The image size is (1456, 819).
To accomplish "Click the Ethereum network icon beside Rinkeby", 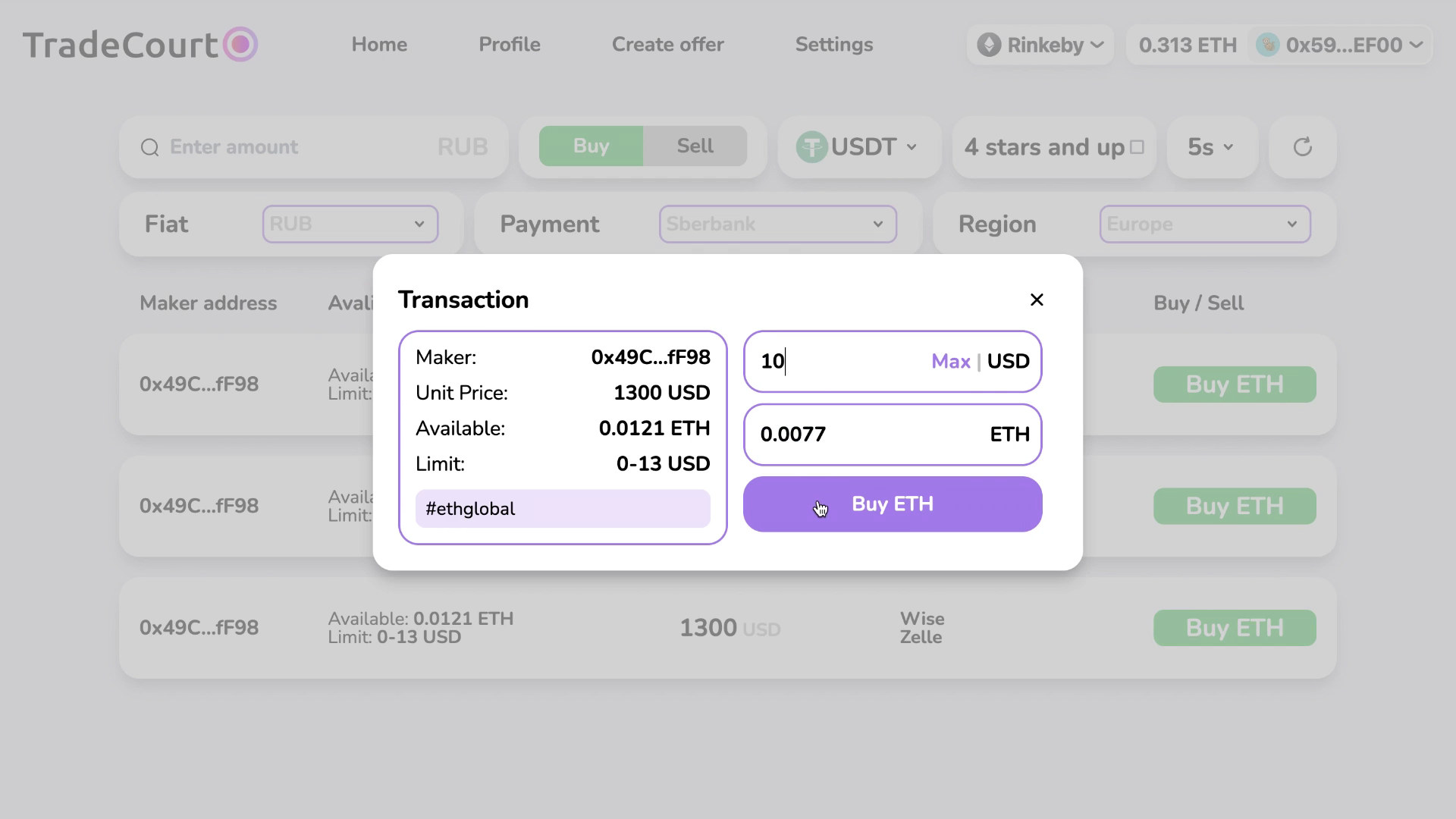I will (x=989, y=45).
